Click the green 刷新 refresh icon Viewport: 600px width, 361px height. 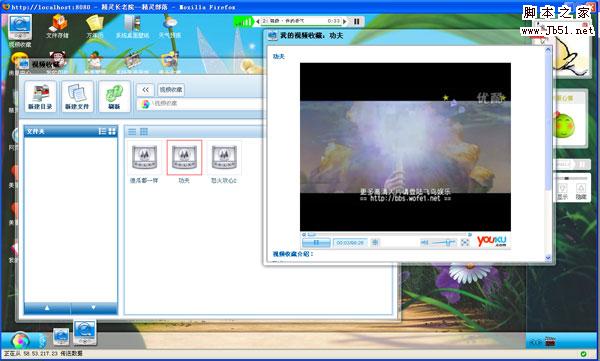point(114,96)
